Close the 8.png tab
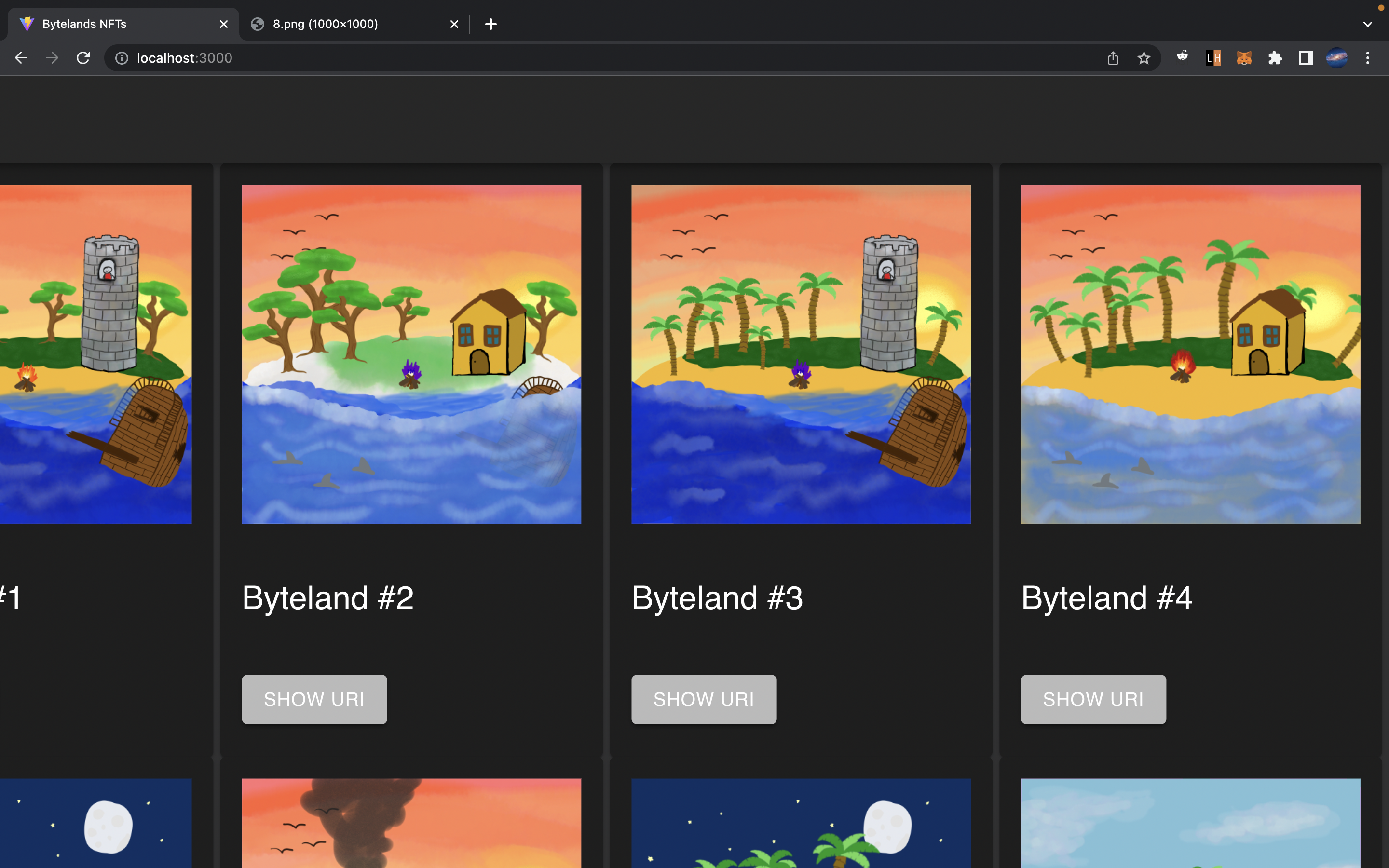The image size is (1389, 868). click(x=454, y=24)
